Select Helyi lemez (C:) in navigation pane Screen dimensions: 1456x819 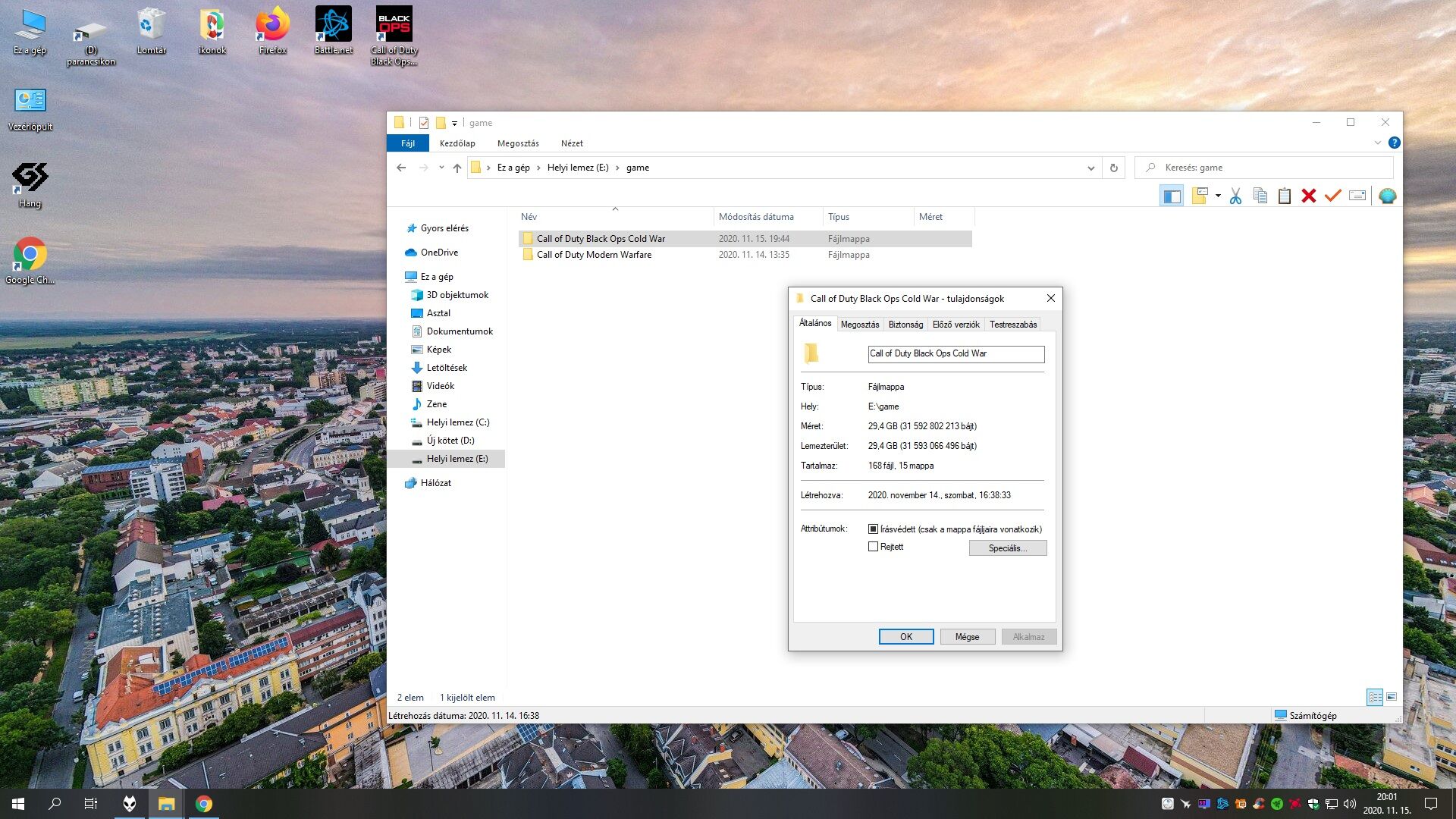click(457, 422)
